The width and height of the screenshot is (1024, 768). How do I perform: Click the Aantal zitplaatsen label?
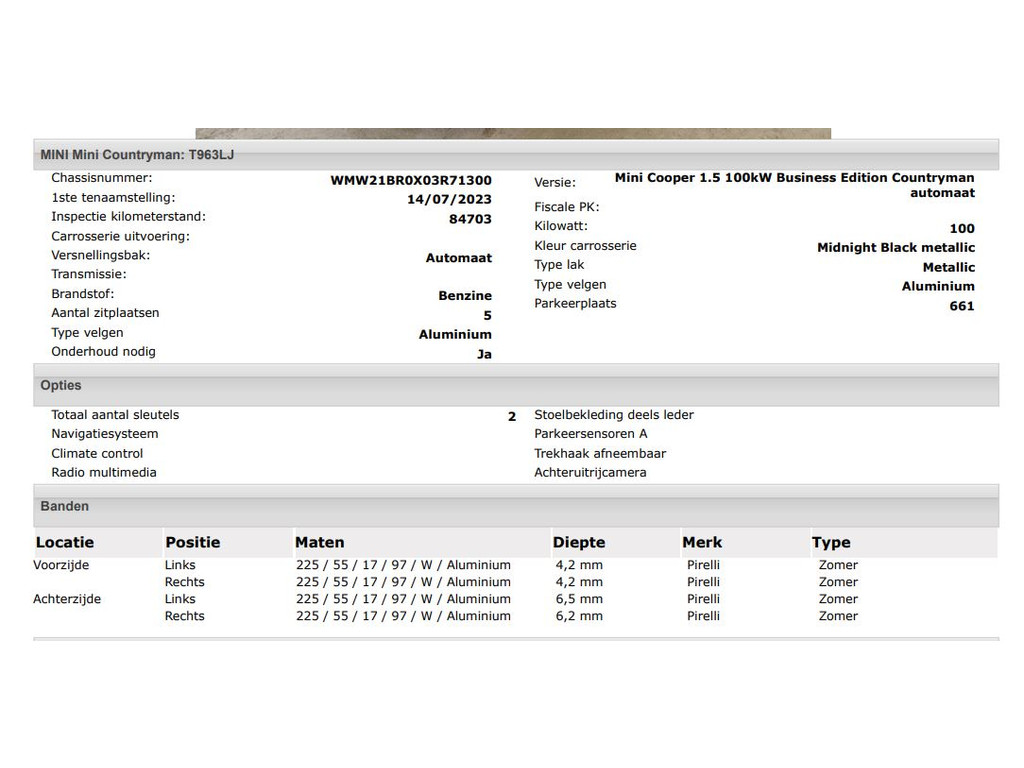[105, 313]
